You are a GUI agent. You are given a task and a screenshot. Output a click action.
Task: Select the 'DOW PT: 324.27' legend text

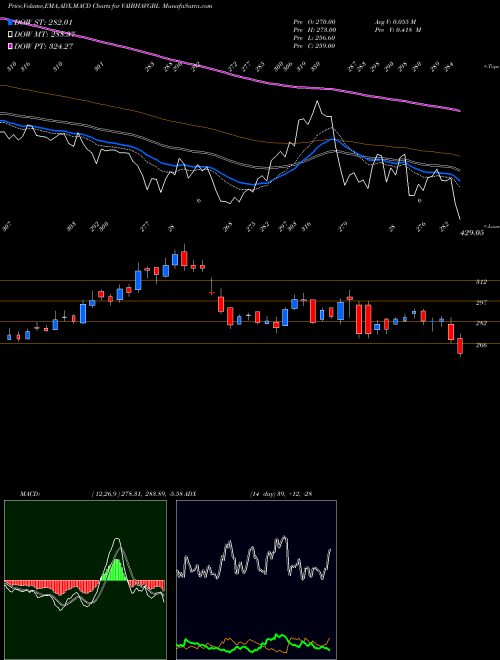(44, 46)
